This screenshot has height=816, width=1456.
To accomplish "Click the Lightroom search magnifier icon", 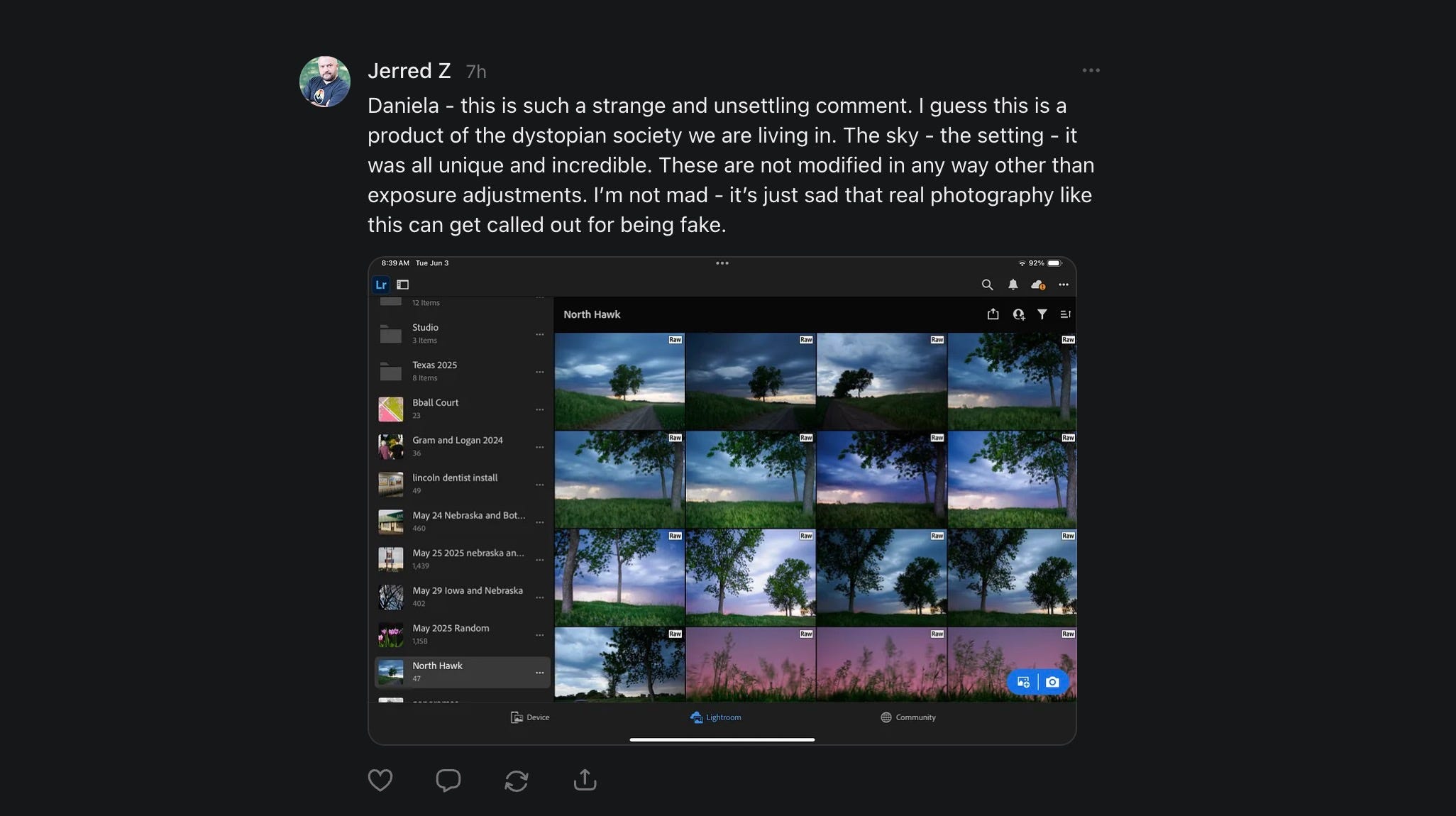I will [987, 285].
